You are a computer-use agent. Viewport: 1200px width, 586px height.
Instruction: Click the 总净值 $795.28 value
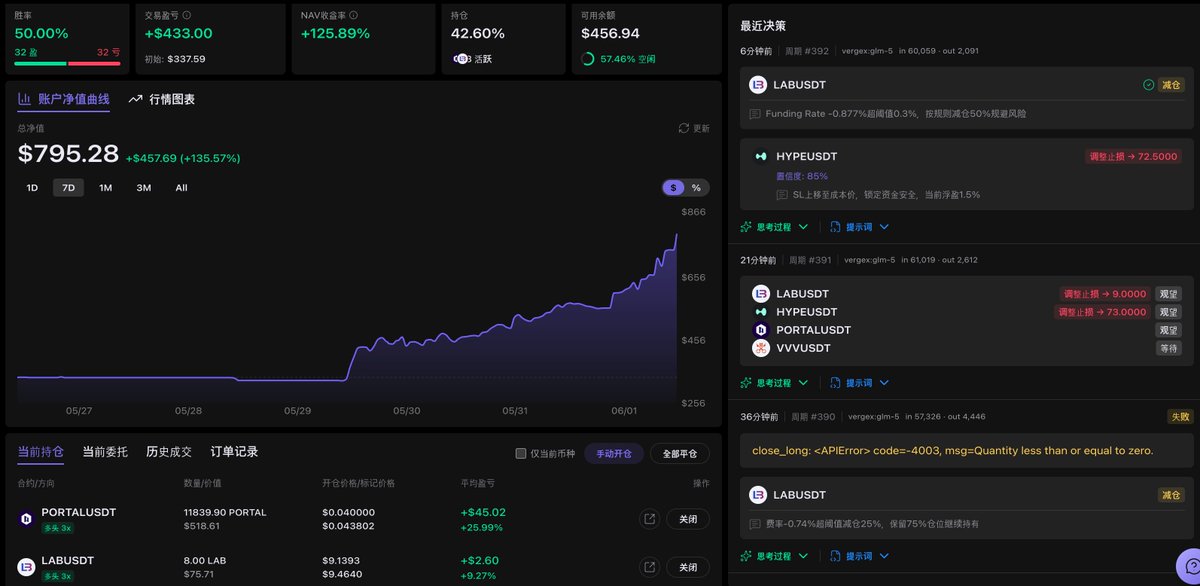point(68,154)
